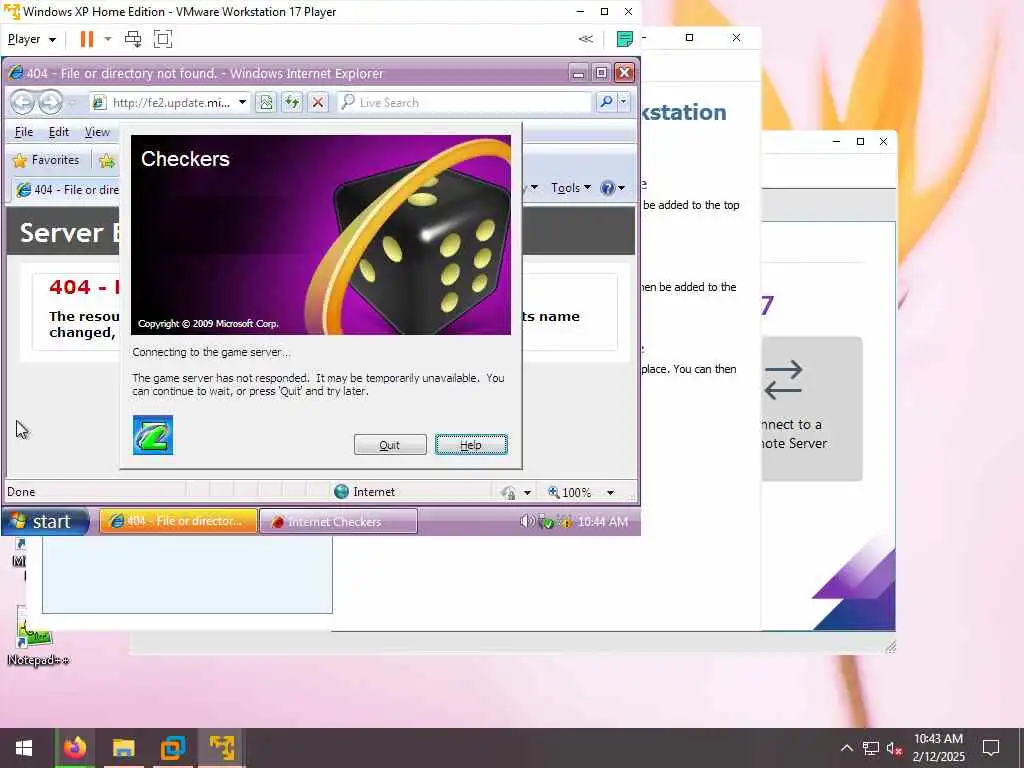Viewport: 1024px width, 768px height.
Task: Open VMware Player yellow icon on taskbar
Action: click(x=221, y=748)
